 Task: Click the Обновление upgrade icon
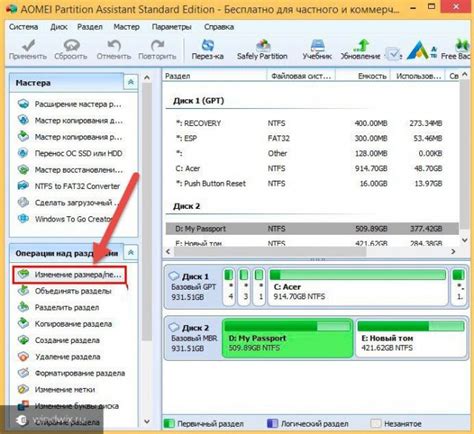pyautogui.click(x=360, y=49)
